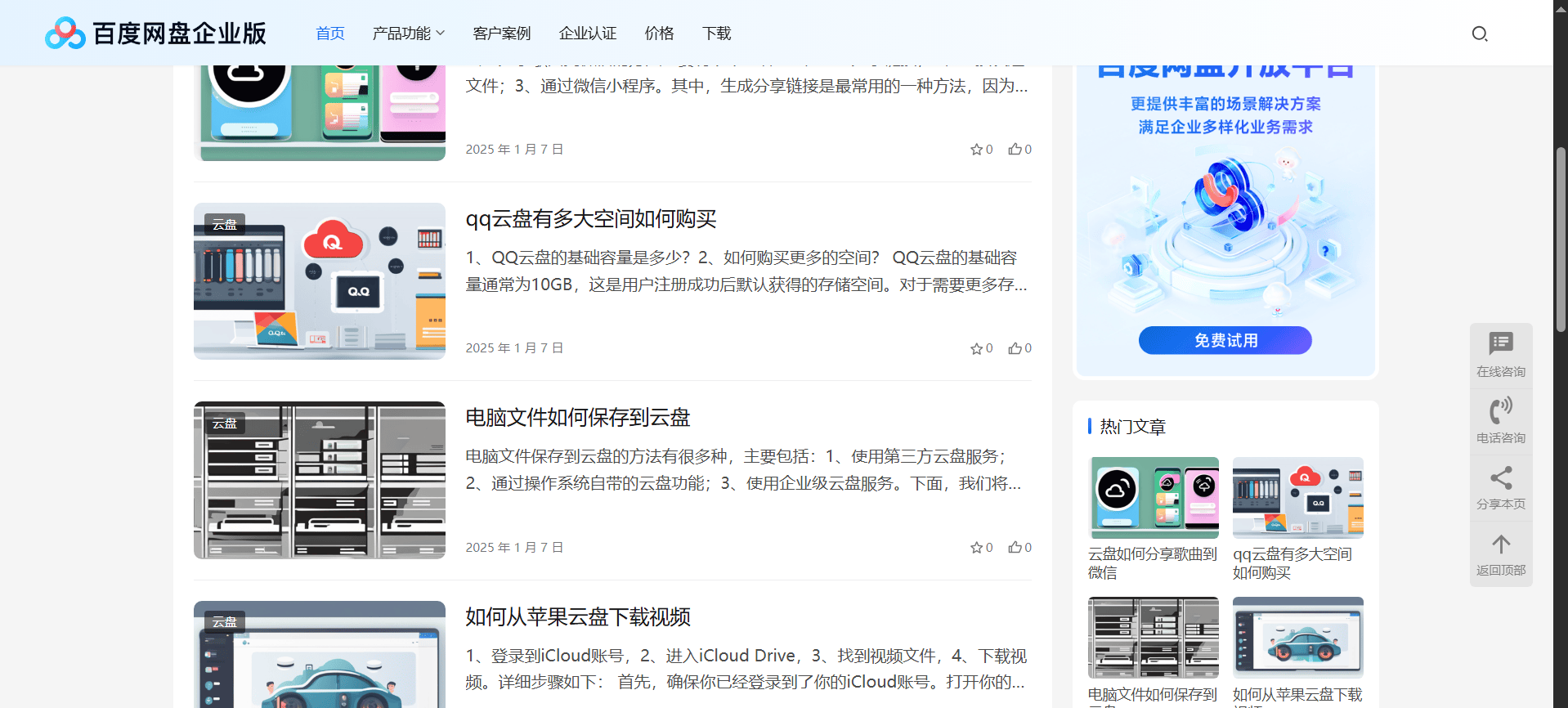The width and height of the screenshot is (1568, 708).
Task: Click the 免费试用 button
Action: 1225,340
